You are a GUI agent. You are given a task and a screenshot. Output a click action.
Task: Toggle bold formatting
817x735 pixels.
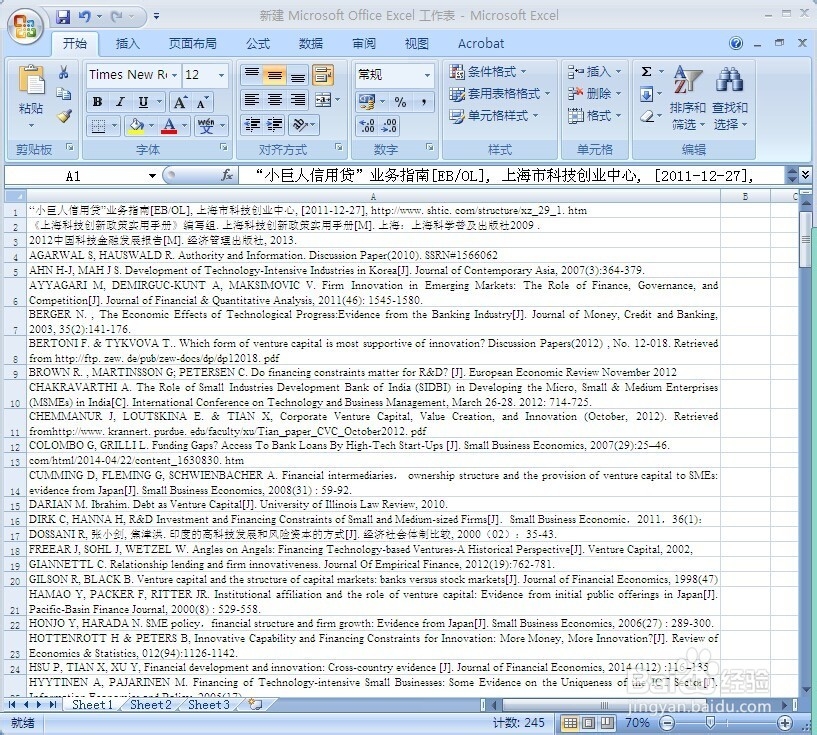(96, 102)
